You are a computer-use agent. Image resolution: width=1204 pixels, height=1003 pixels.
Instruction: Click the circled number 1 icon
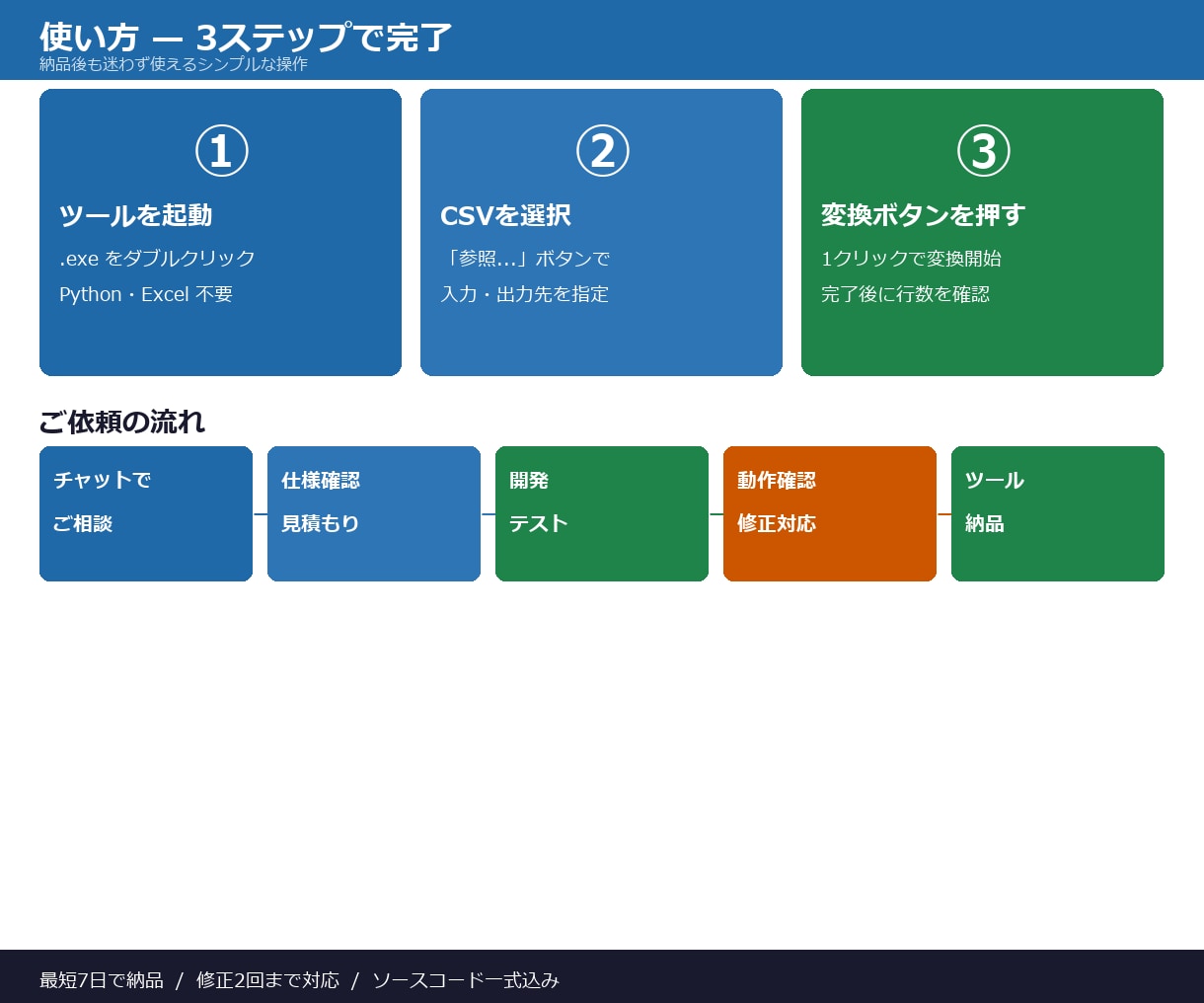[x=221, y=151]
